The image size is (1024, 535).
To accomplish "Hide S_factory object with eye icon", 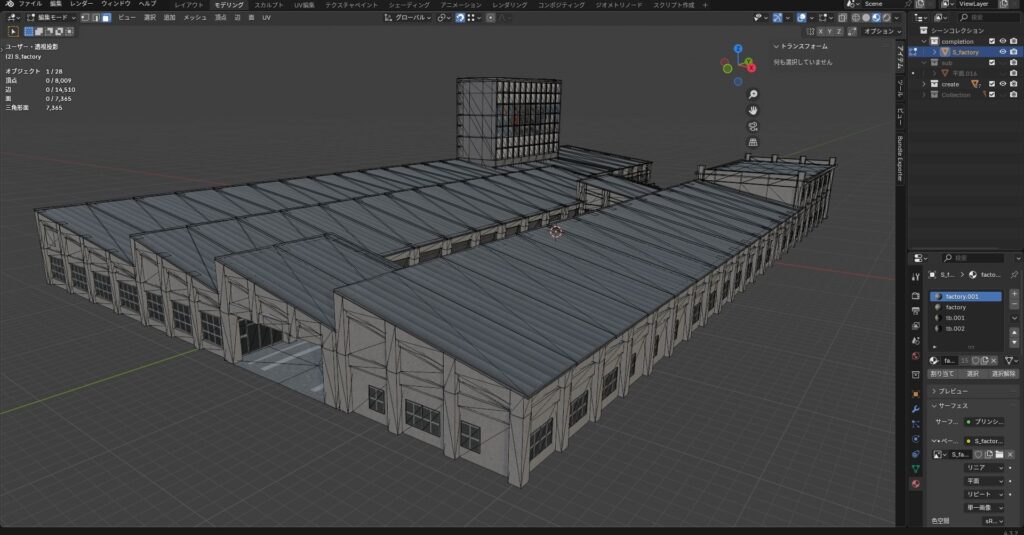I will 1002,52.
